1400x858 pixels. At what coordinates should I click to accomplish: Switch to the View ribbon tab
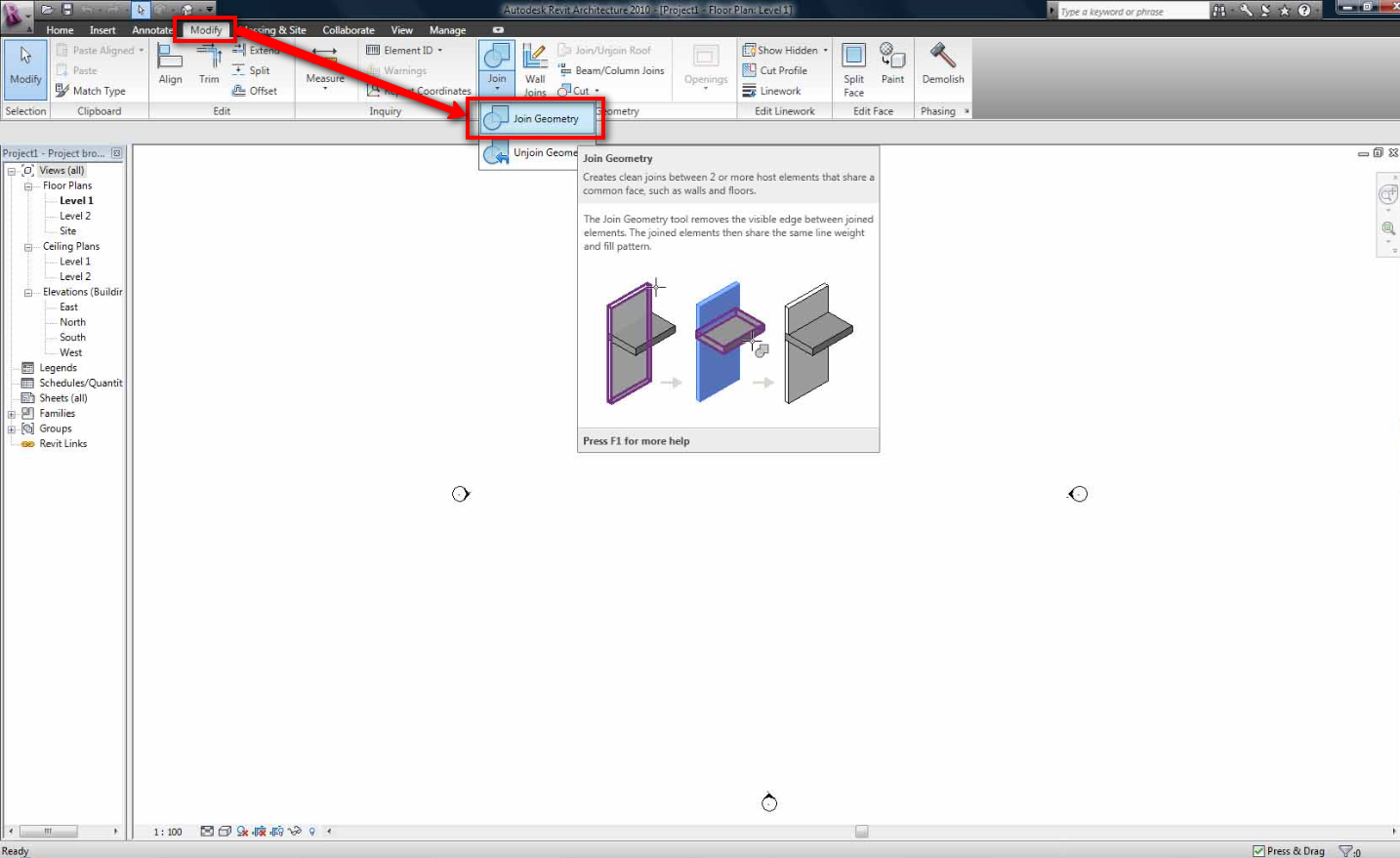pyautogui.click(x=401, y=30)
